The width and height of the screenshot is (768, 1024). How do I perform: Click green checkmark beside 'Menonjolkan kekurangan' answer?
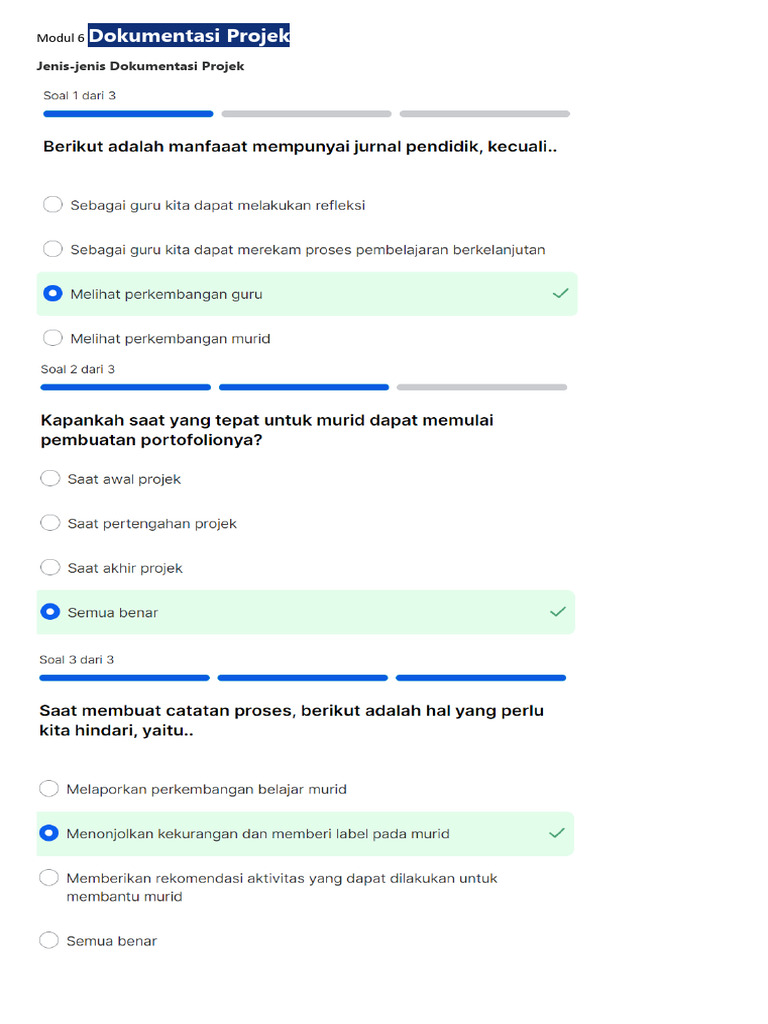click(x=557, y=833)
